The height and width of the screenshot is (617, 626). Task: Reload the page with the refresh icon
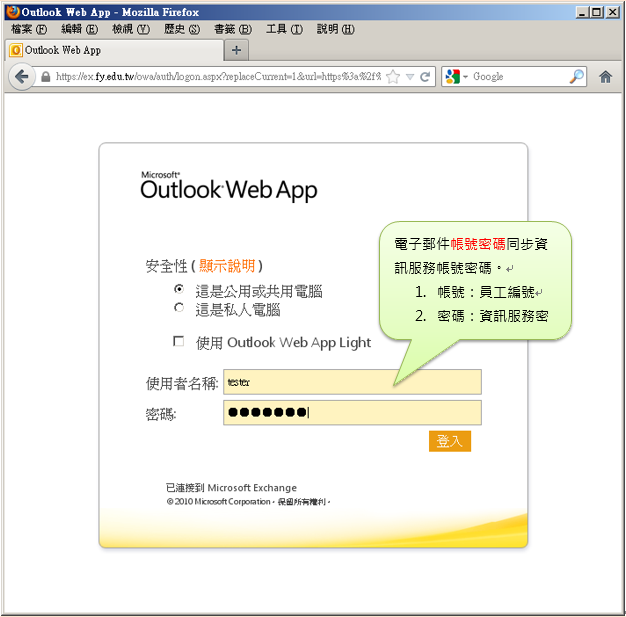(x=425, y=77)
